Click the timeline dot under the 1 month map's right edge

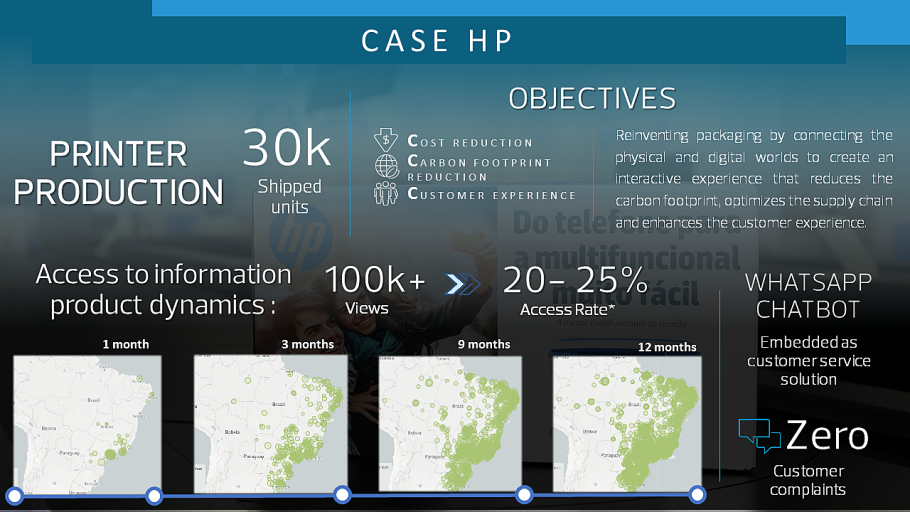154,496
